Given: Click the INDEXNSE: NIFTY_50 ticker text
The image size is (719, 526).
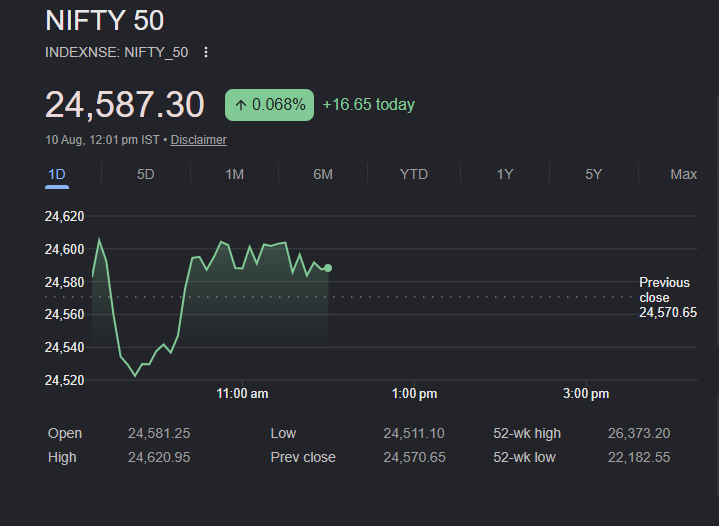Looking at the screenshot, I should point(116,52).
